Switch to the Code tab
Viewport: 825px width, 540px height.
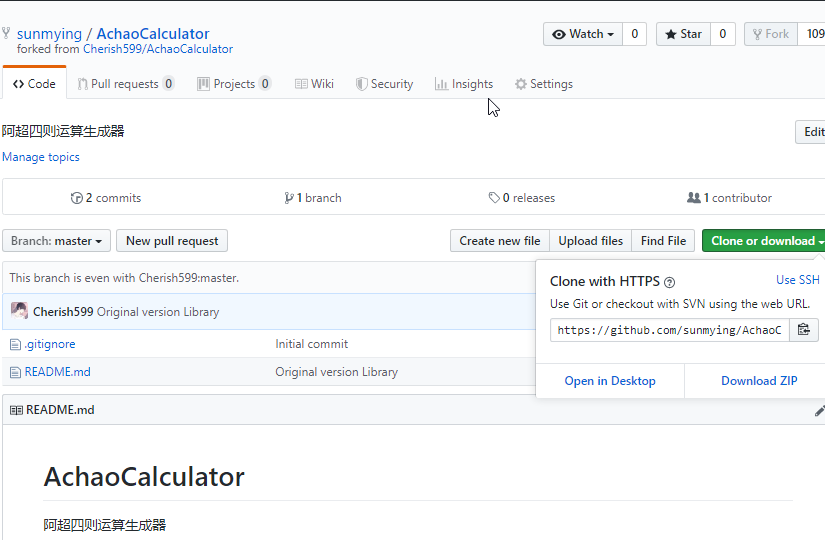34,84
